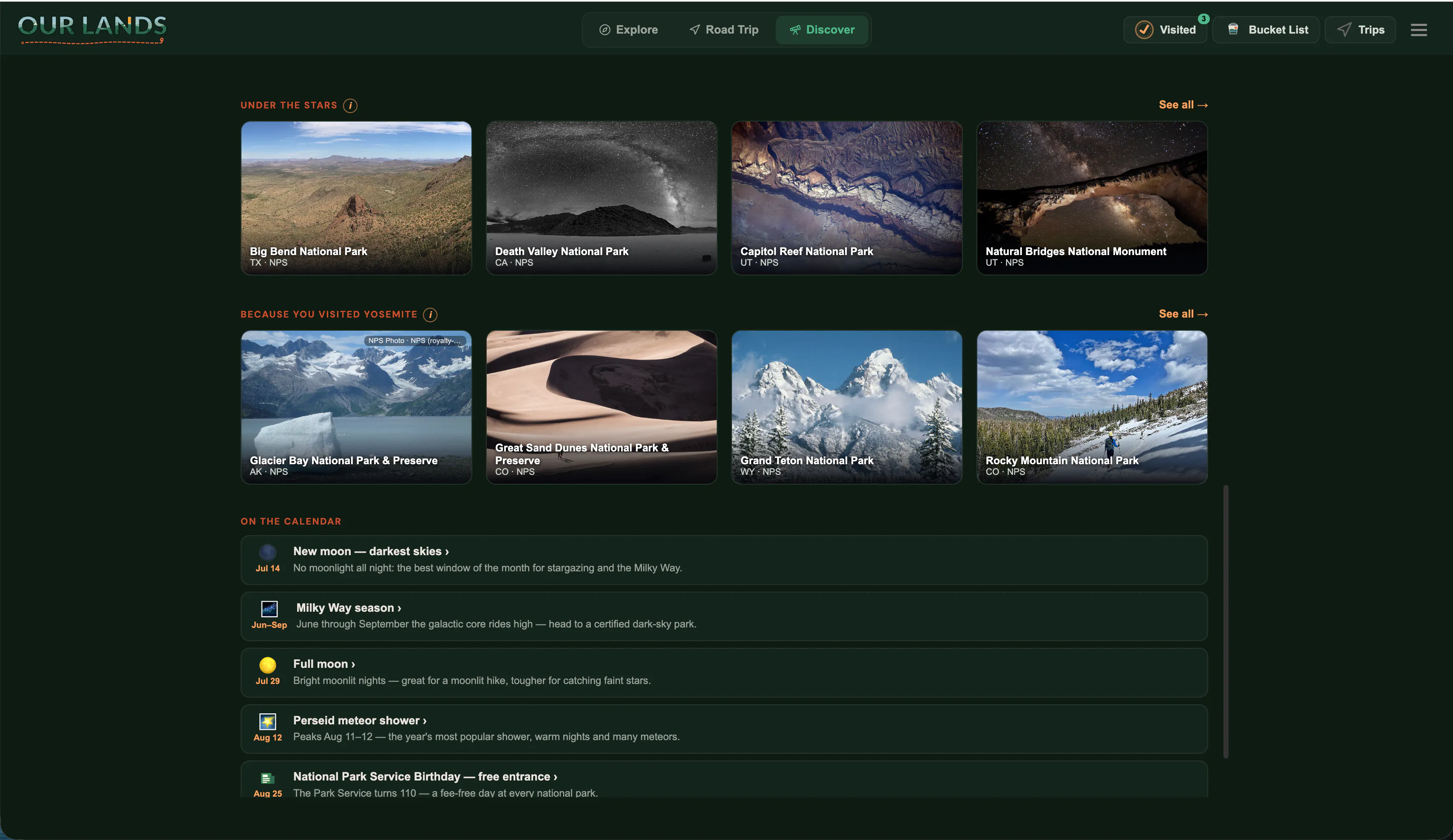Click the Our Lands logo
Screen dimensions: 1453x840
[x=92, y=29]
